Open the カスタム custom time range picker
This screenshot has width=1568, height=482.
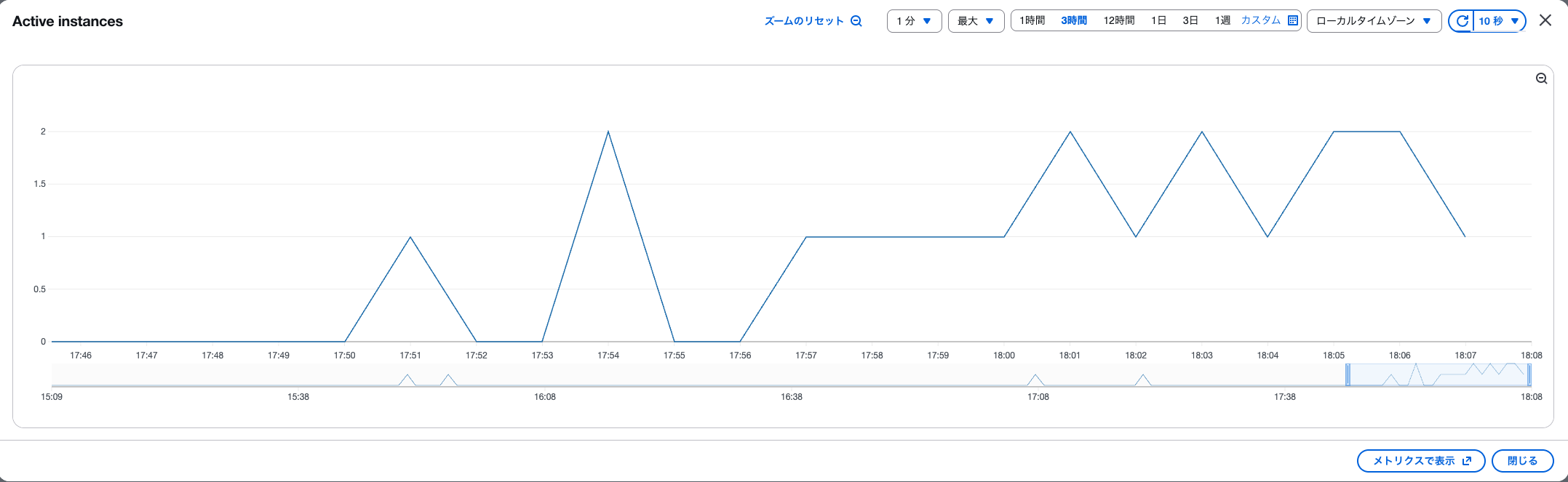coord(1269,20)
